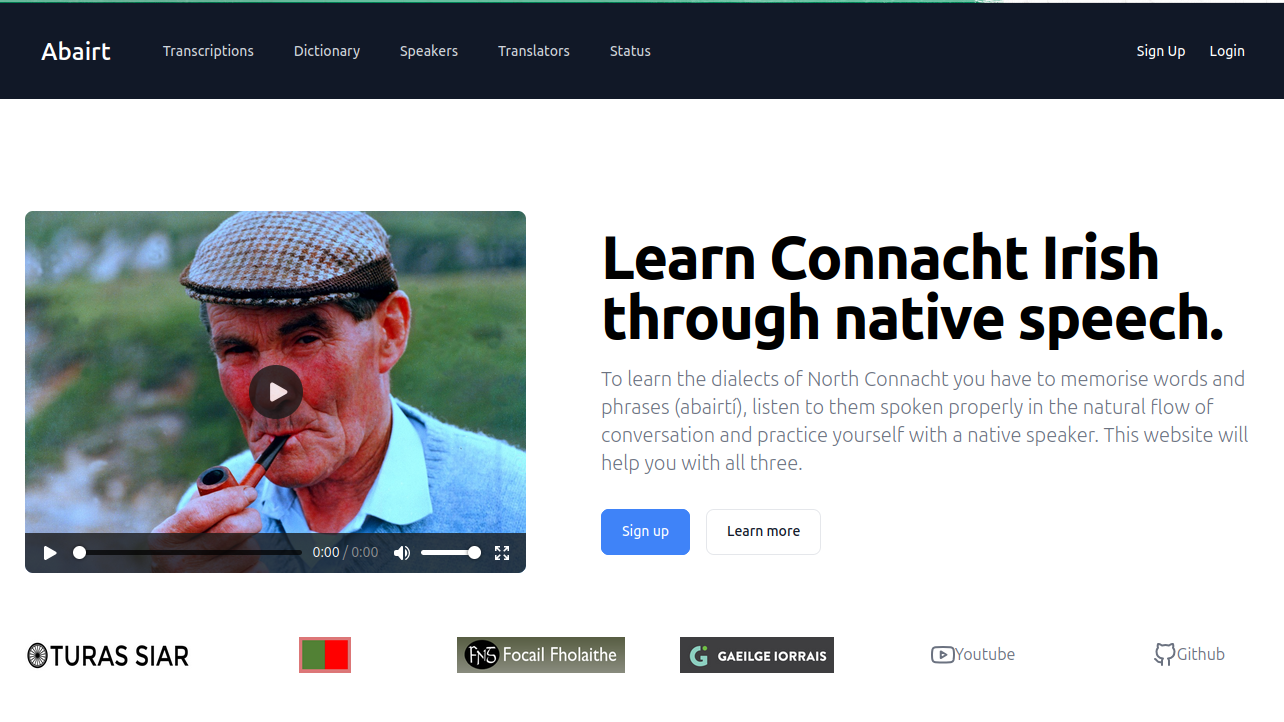Click the green and red flag logo
This screenshot has height=722, width=1284.
(x=325, y=655)
